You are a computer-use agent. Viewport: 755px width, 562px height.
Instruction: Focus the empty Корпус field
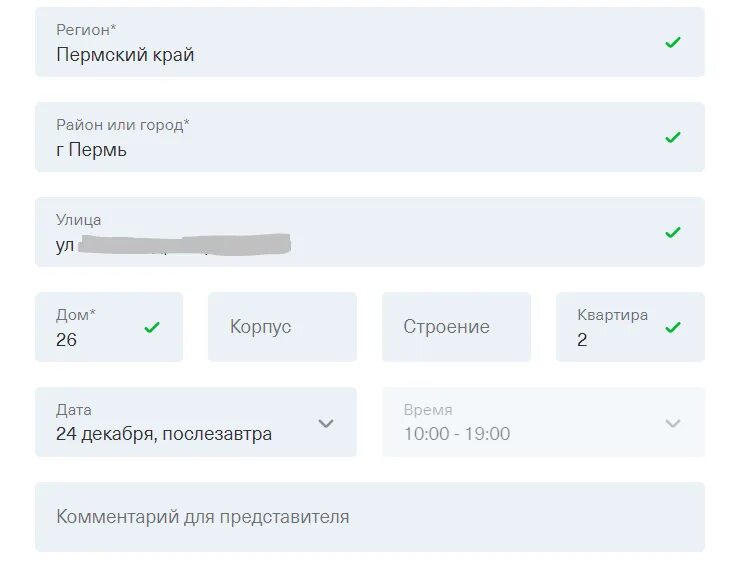pos(282,327)
